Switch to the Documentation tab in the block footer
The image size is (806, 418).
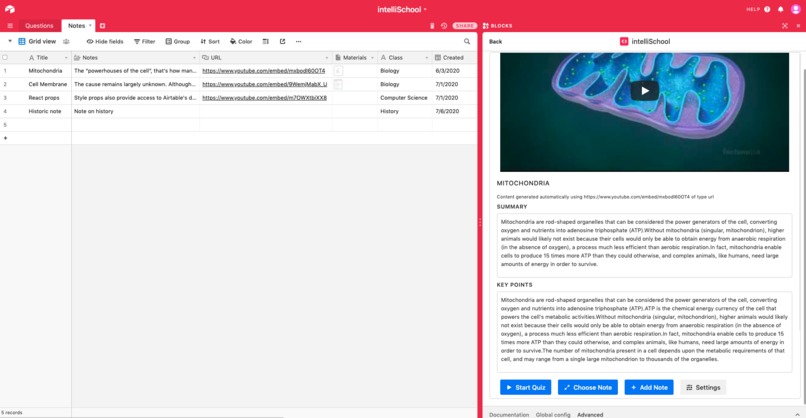(509, 414)
